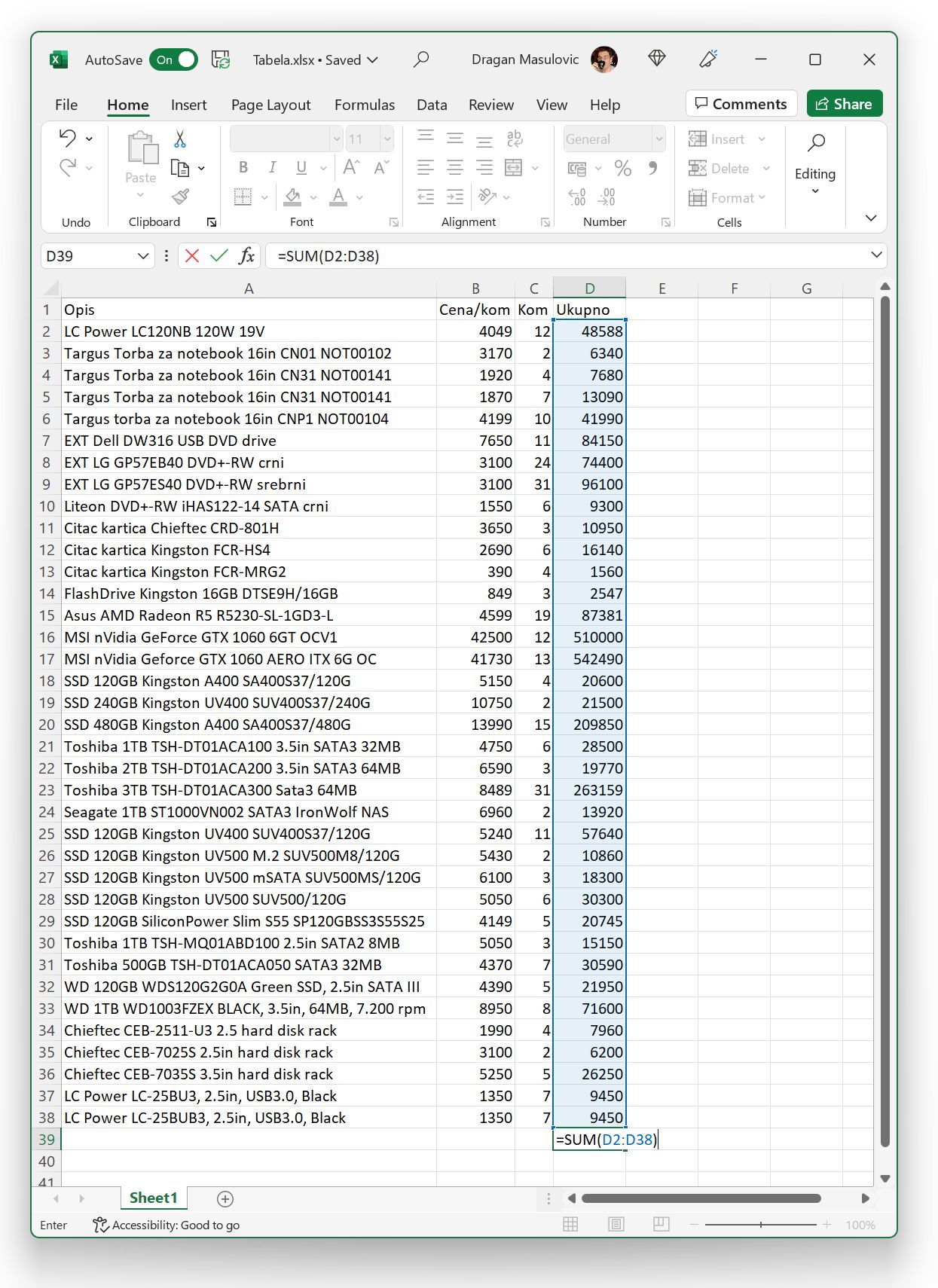
Task: Apply the font color A swatch
Action: coord(339,197)
